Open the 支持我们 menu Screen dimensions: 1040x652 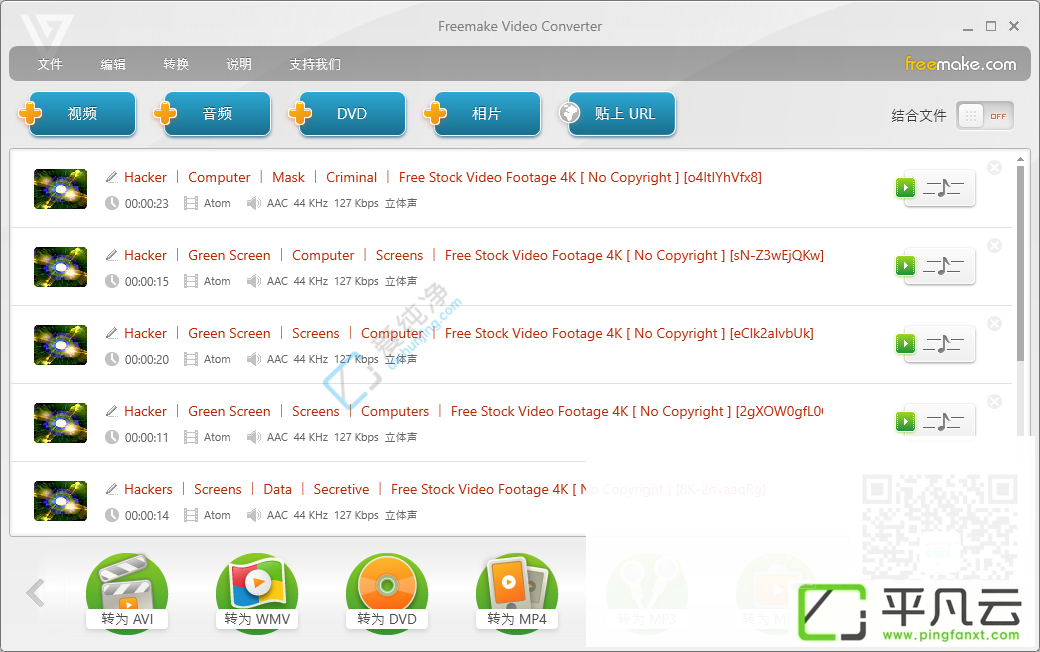pos(315,64)
